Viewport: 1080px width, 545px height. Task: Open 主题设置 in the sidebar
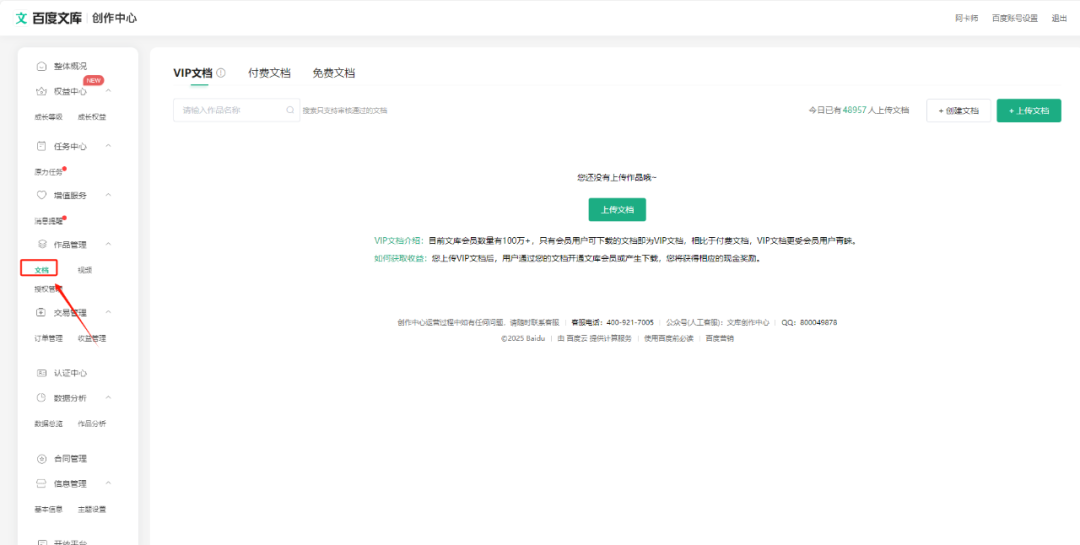(x=92, y=509)
